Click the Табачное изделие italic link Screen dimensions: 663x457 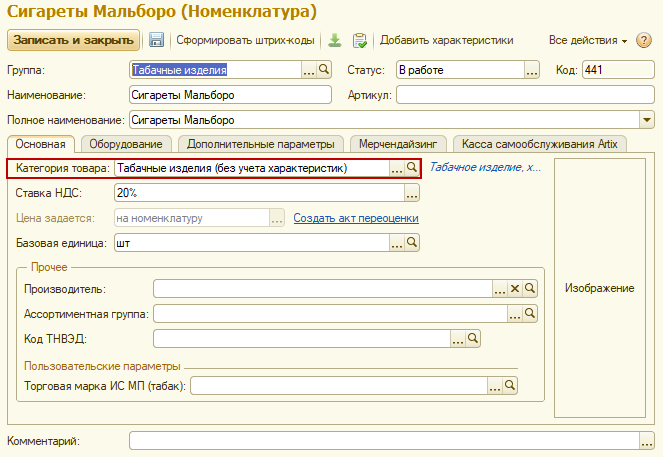coord(485,167)
